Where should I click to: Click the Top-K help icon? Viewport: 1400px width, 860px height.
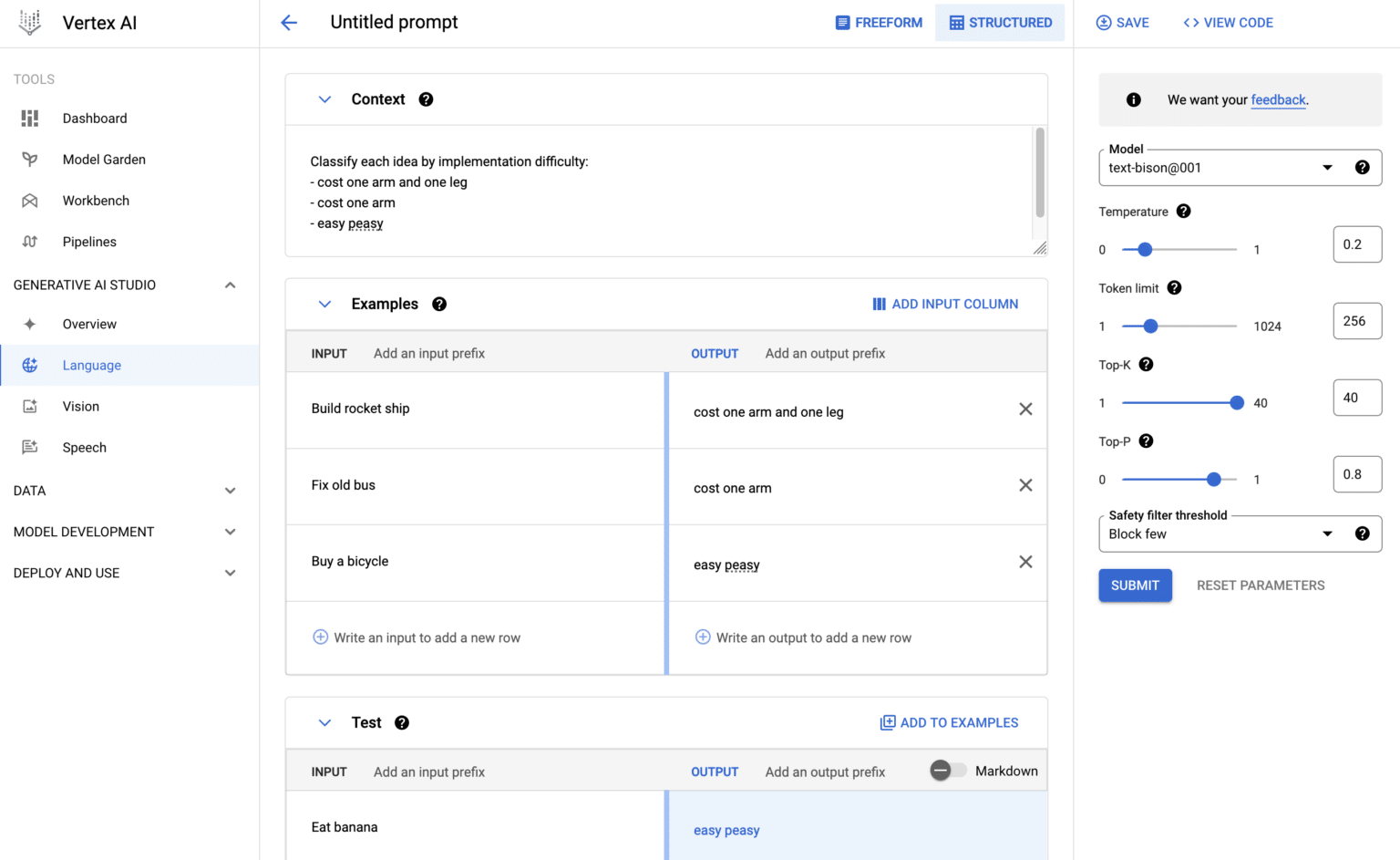click(x=1146, y=365)
